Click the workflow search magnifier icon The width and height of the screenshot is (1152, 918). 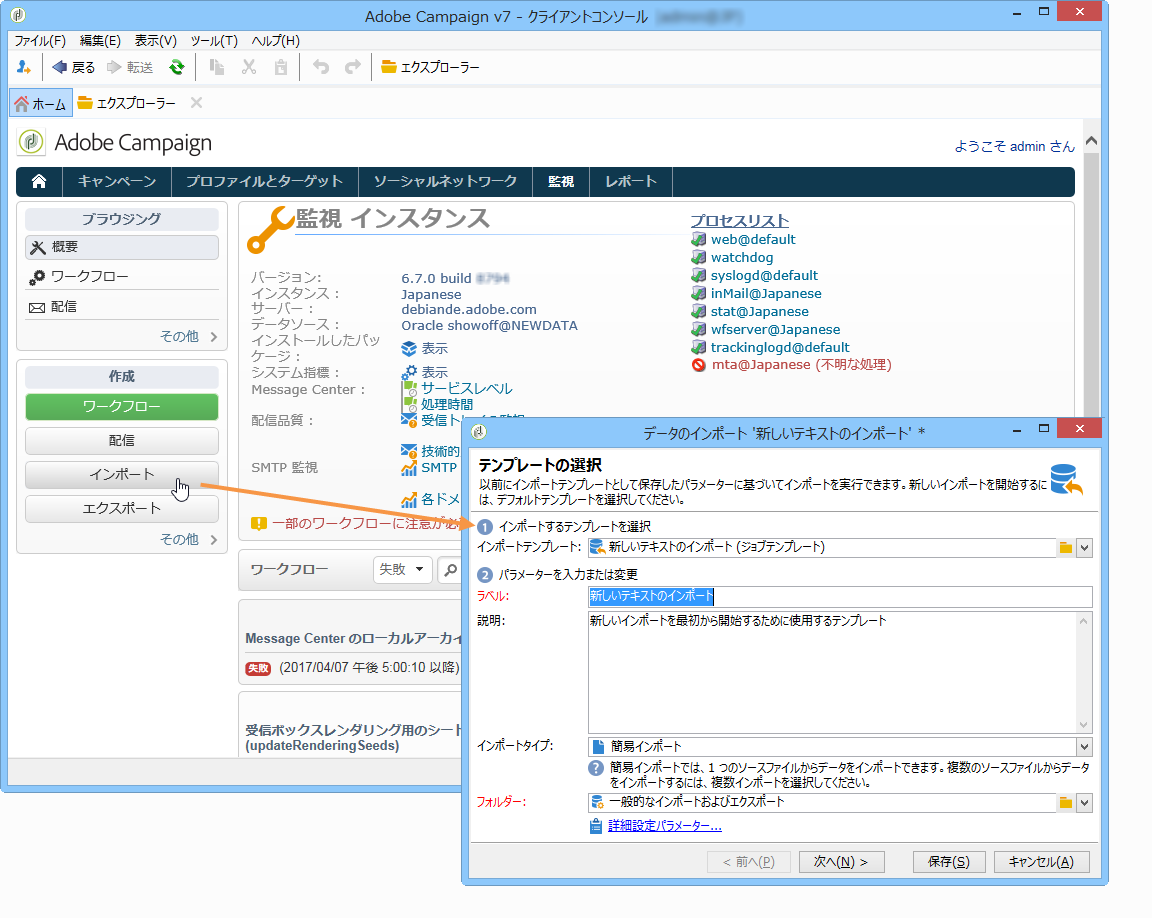click(x=450, y=570)
